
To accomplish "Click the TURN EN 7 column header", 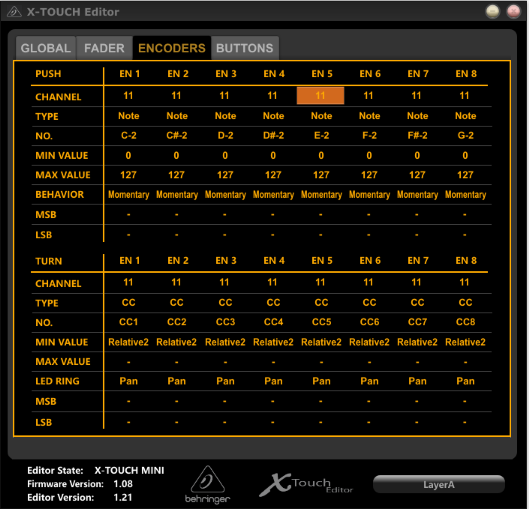I will pyautogui.click(x=418, y=261).
